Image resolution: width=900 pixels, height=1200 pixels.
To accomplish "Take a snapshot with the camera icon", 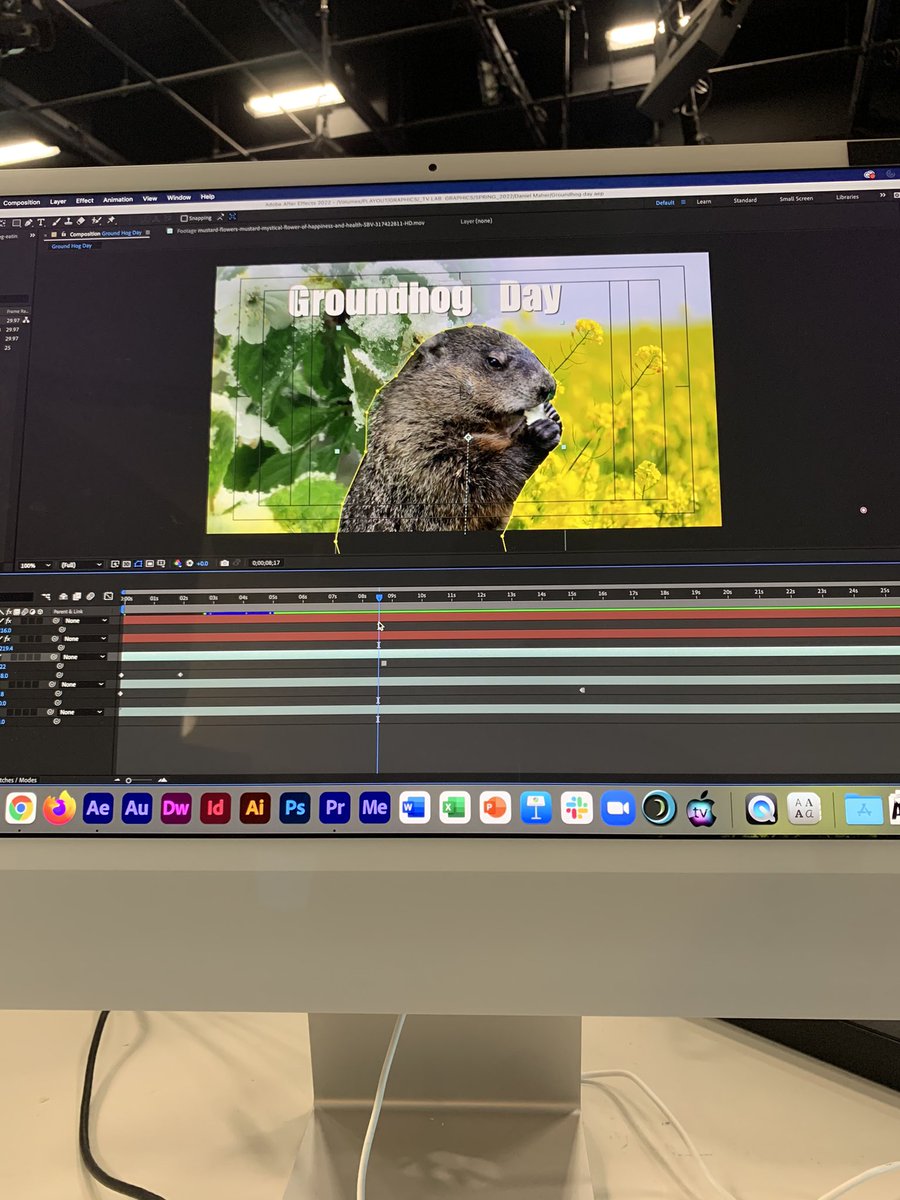I will [225, 562].
